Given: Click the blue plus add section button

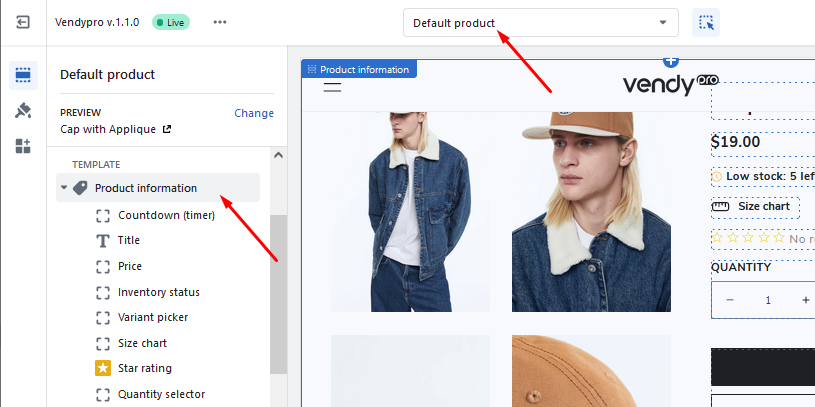Looking at the screenshot, I should click(671, 62).
